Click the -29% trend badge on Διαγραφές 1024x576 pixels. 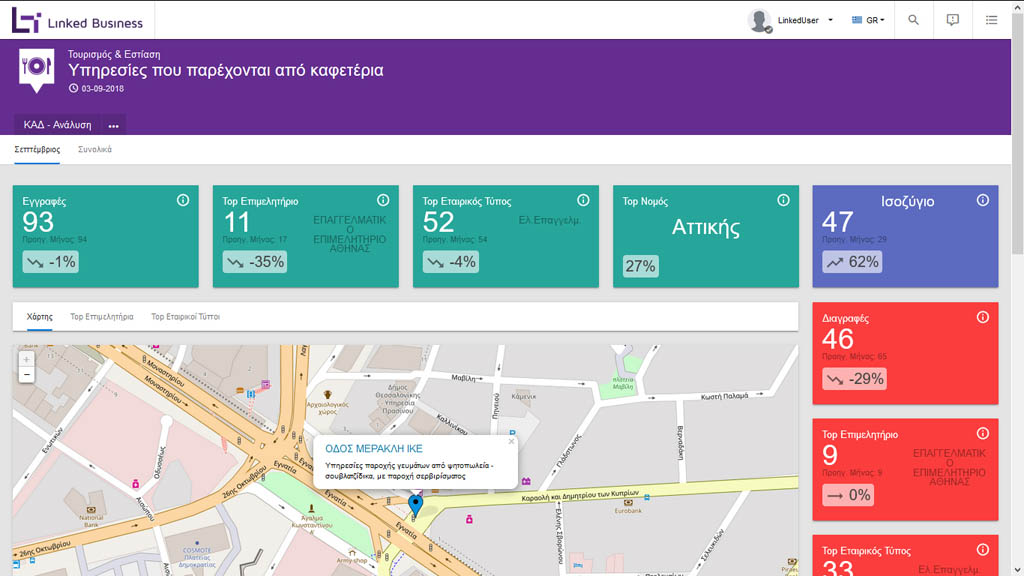[854, 379]
